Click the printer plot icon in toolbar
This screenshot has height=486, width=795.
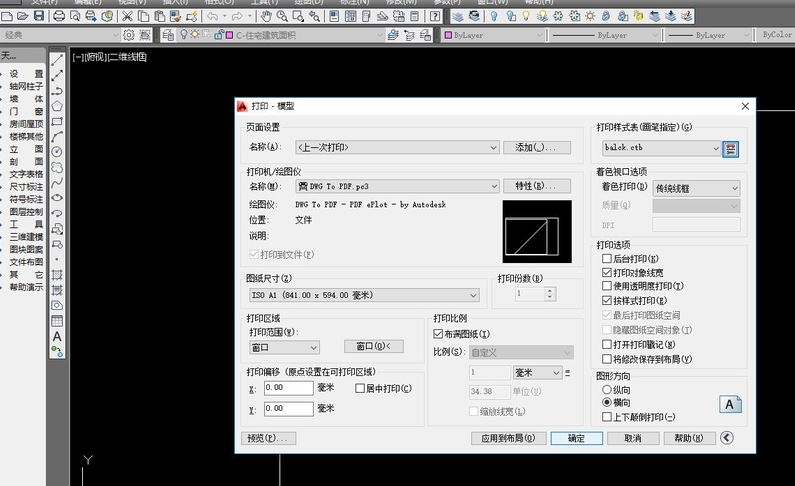(x=59, y=16)
